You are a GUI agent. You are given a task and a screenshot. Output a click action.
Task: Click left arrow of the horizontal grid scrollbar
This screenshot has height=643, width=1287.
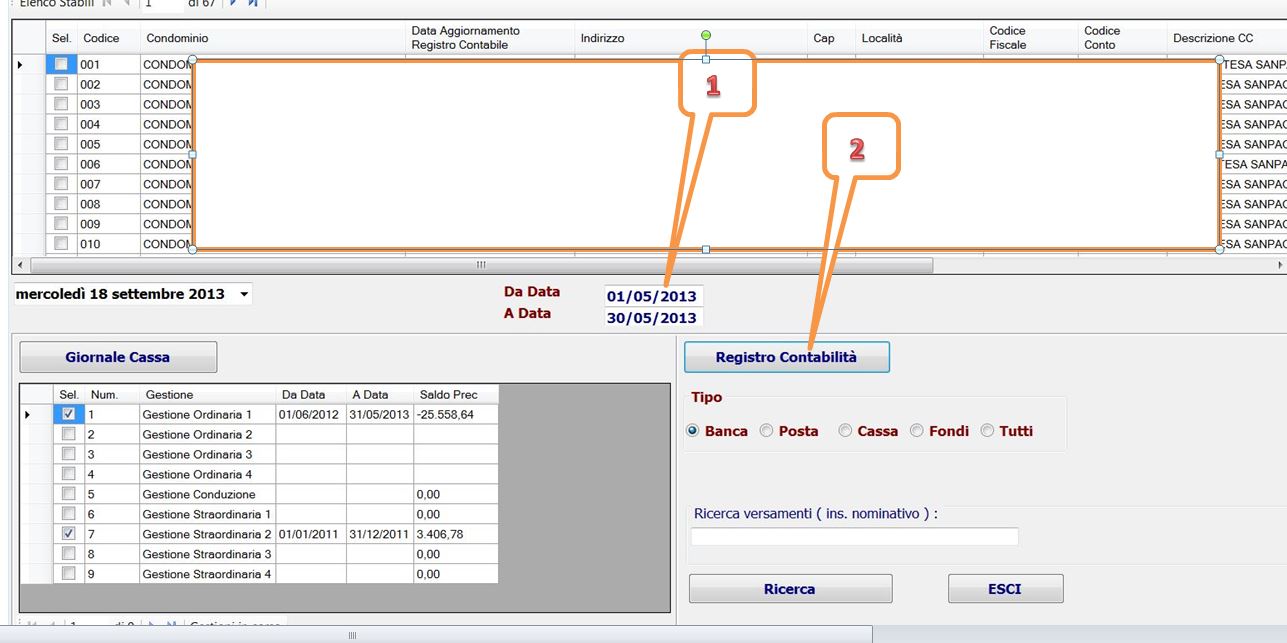pyautogui.click(x=19, y=265)
